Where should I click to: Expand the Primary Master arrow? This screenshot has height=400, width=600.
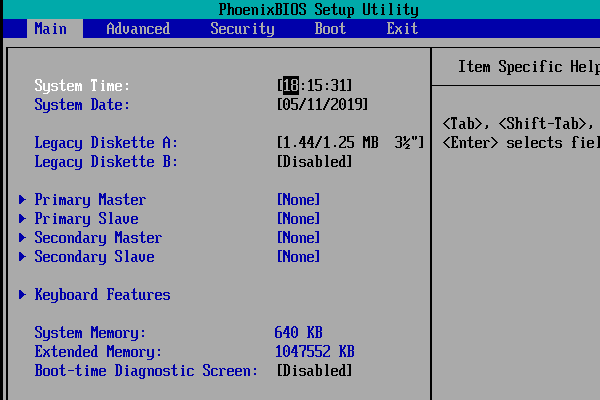coord(23,199)
